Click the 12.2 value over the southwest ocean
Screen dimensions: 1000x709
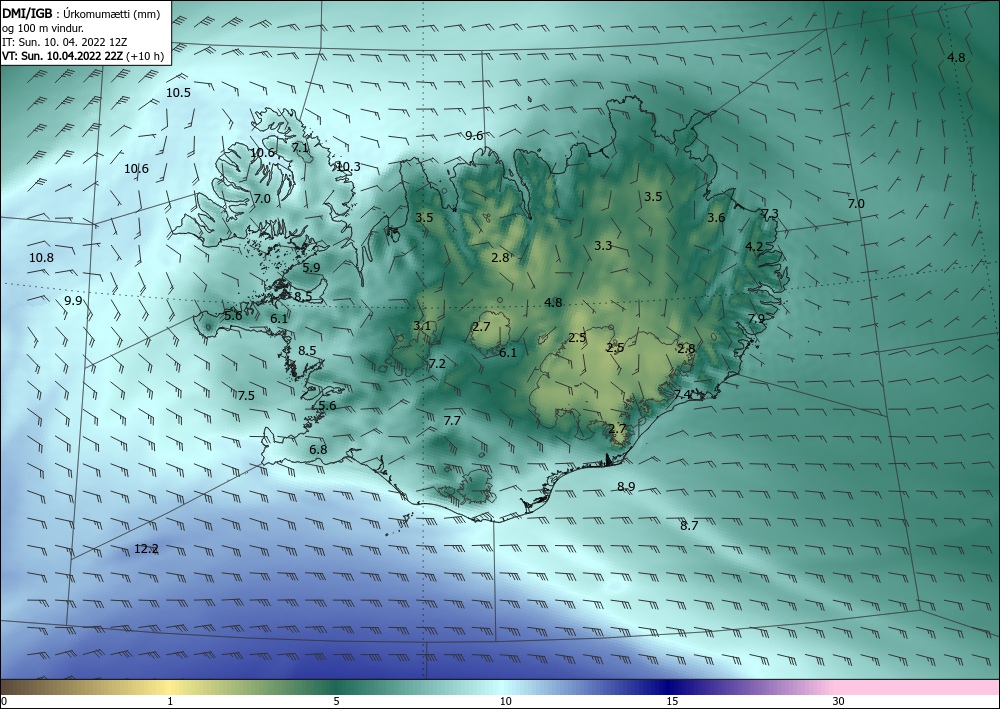[146, 548]
